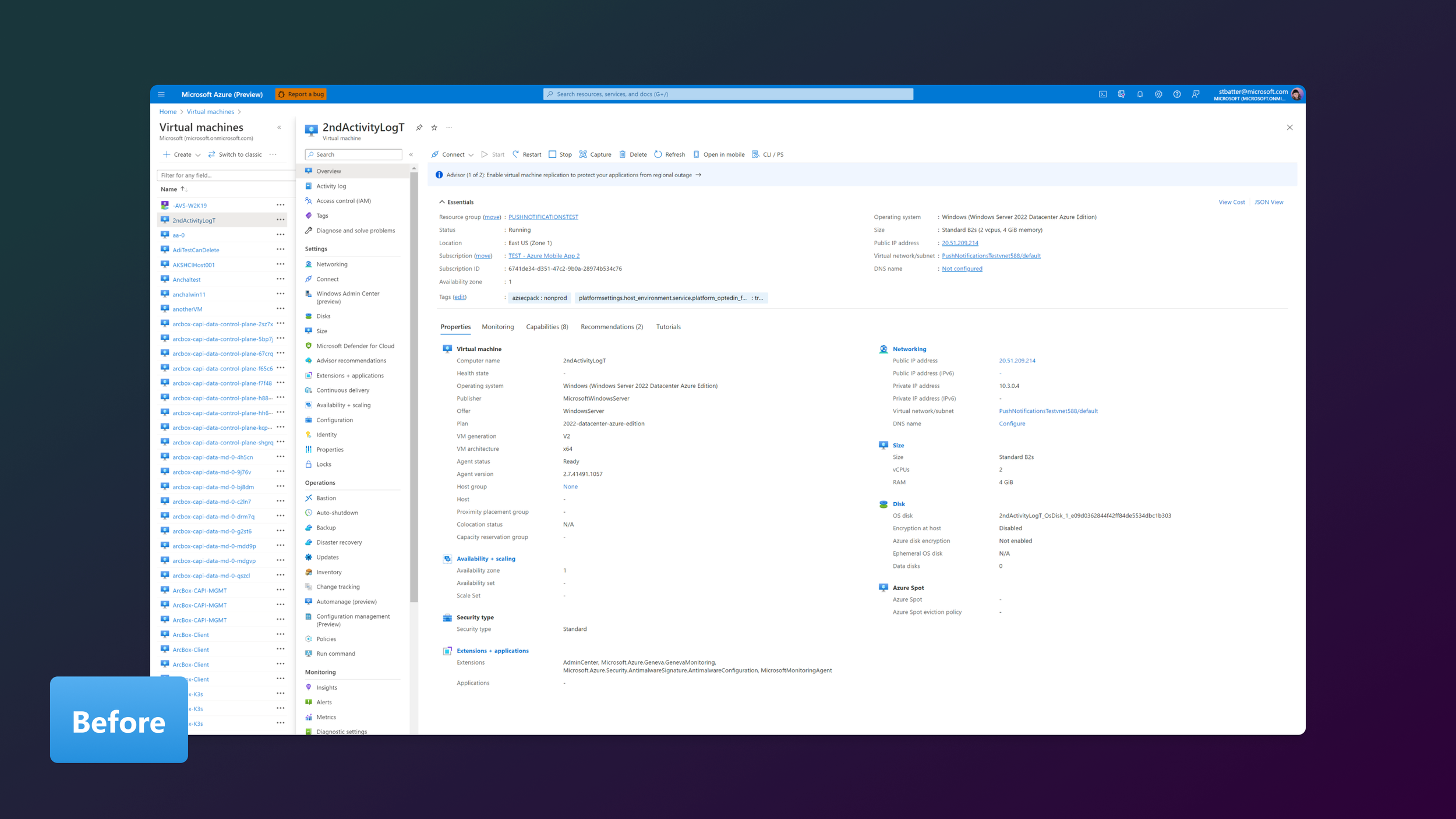Open PUSHNOTIFICATIONSTEST resource group link
Viewport: 1456px width, 819px height.
[x=543, y=217]
